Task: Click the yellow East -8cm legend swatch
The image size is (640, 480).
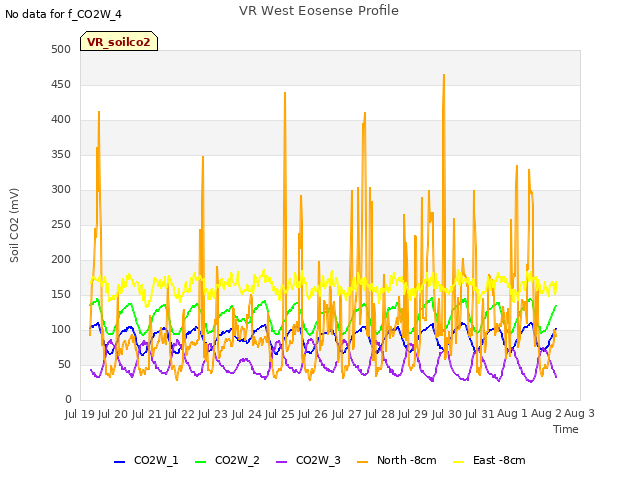Action: [459, 462]
